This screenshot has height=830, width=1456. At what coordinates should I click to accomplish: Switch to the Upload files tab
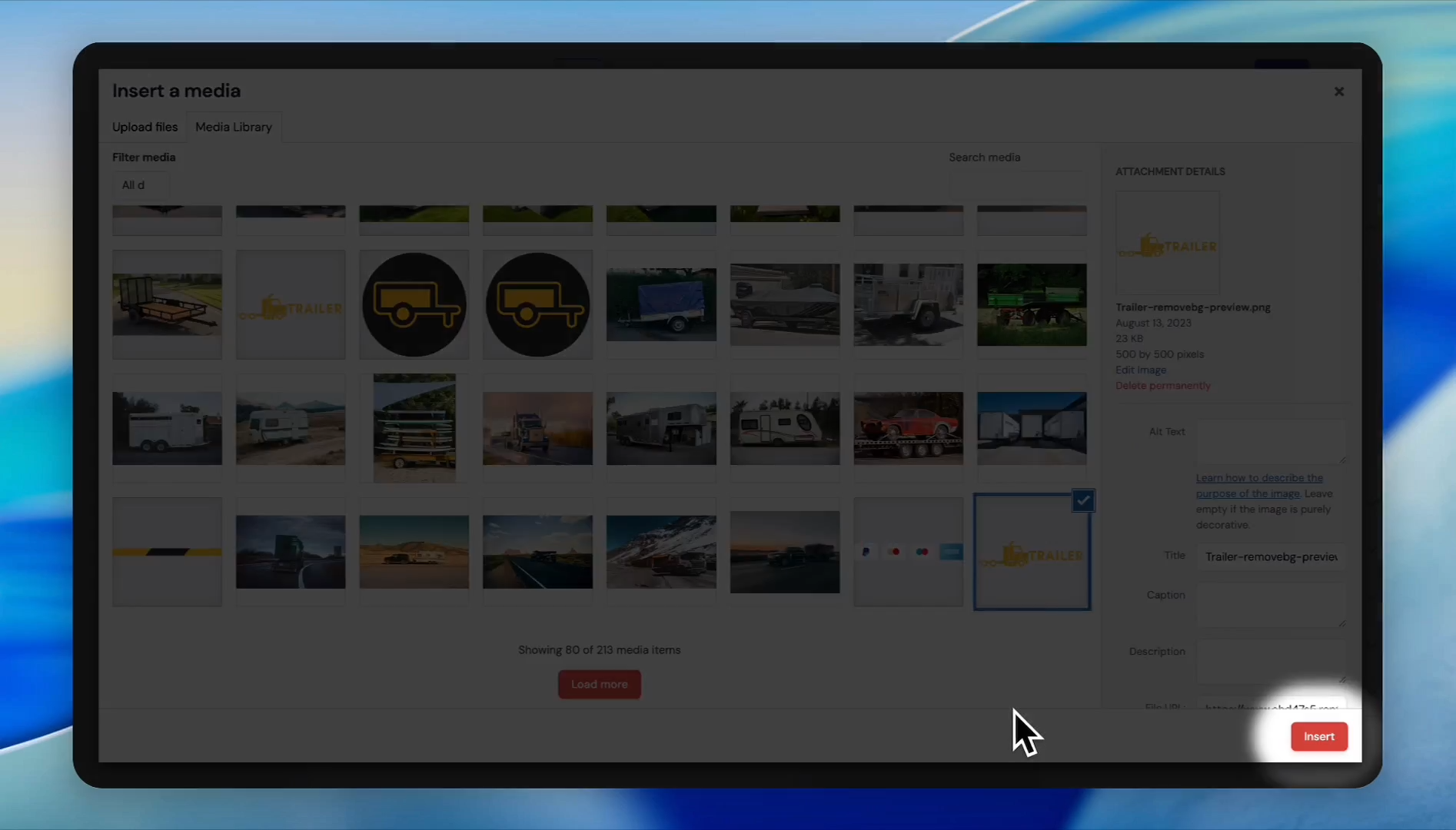145,127
